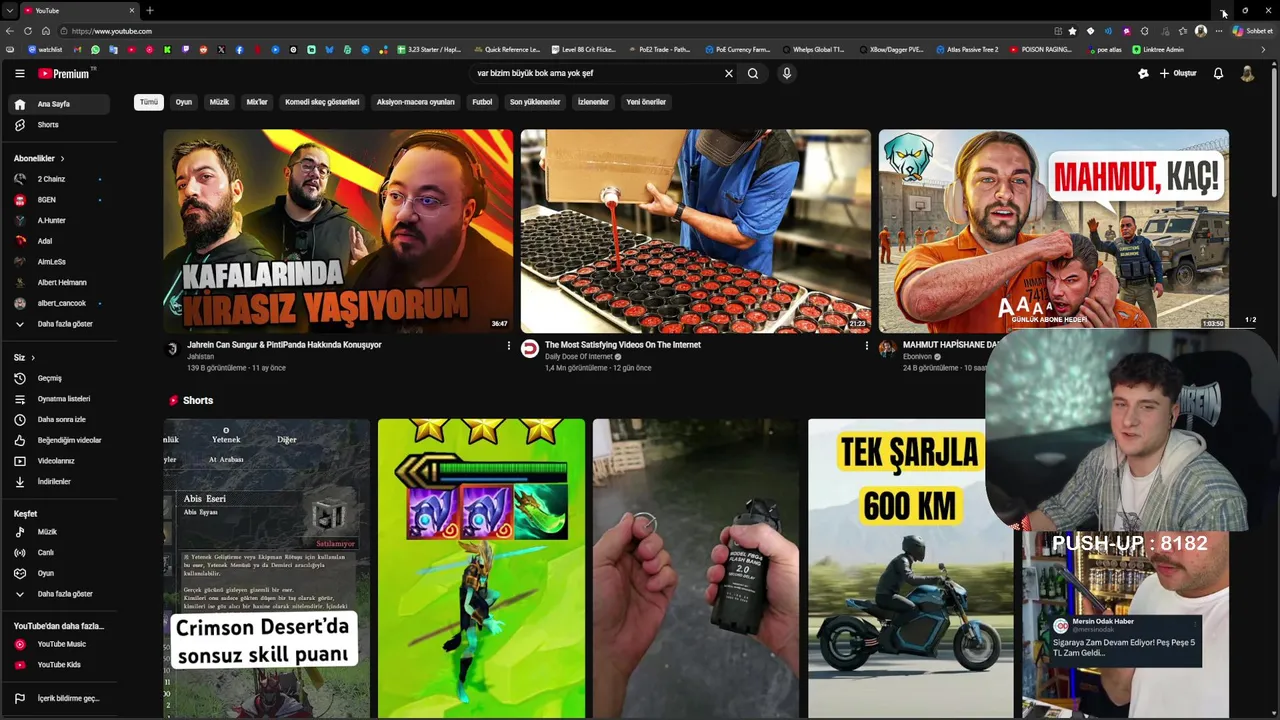Click into the YouTube search field
Image resolution: width=1280 pixels, height=720 pixels.
click(x=595, y=73)
